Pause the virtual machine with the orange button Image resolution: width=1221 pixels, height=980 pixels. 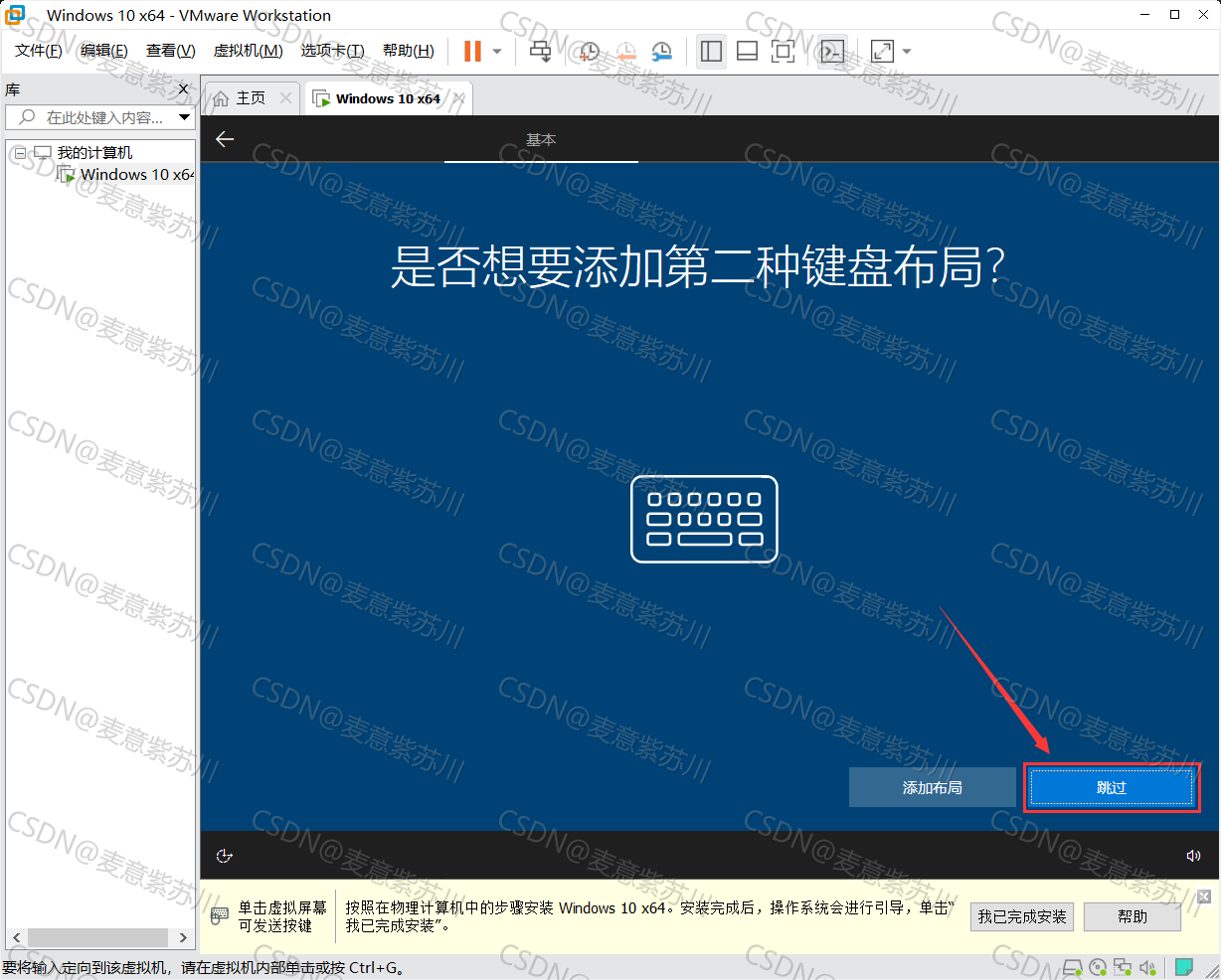pos(472,51)
